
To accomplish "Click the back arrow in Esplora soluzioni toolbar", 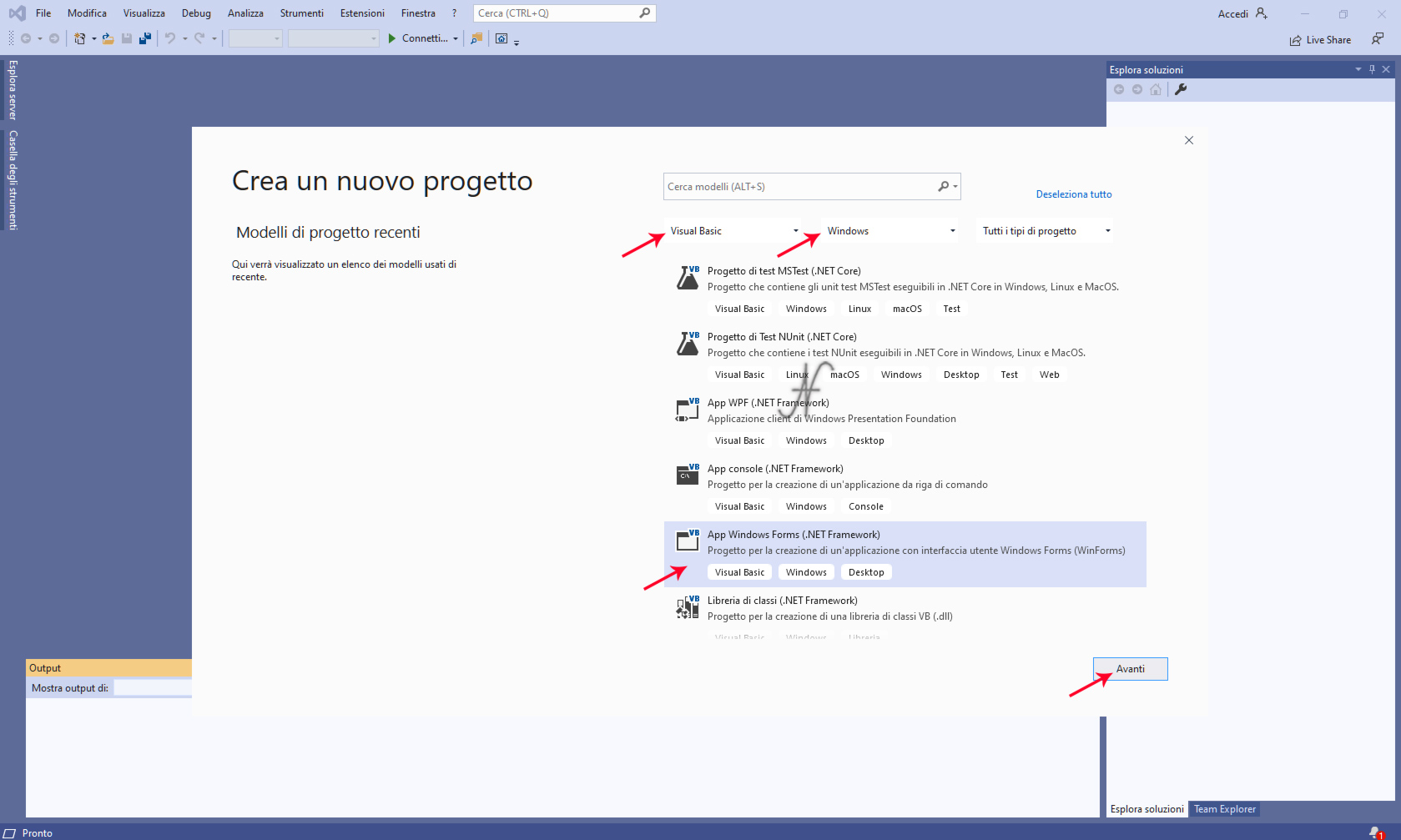I will point(1119,89).
